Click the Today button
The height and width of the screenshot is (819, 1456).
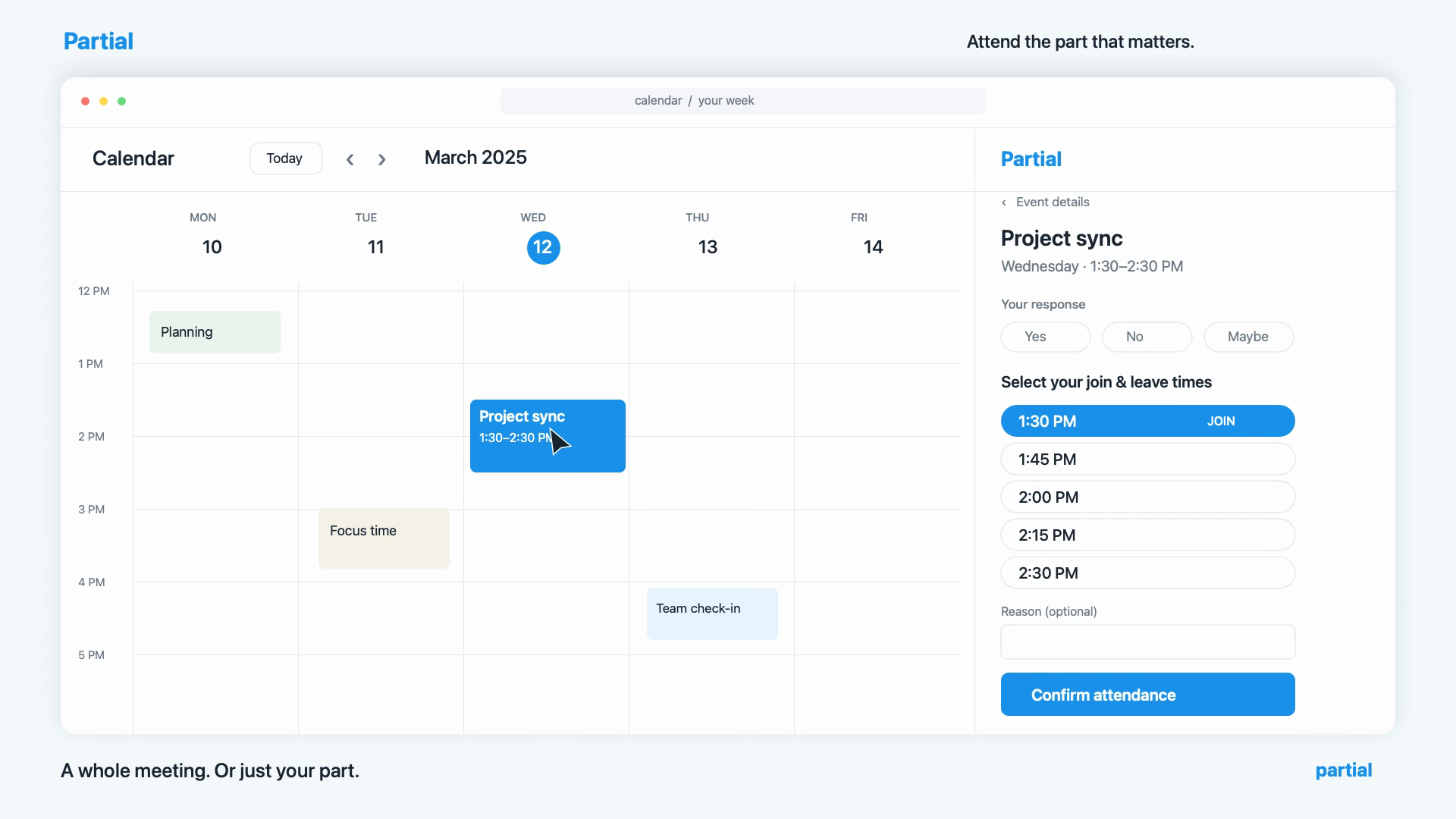pos(286,158)
